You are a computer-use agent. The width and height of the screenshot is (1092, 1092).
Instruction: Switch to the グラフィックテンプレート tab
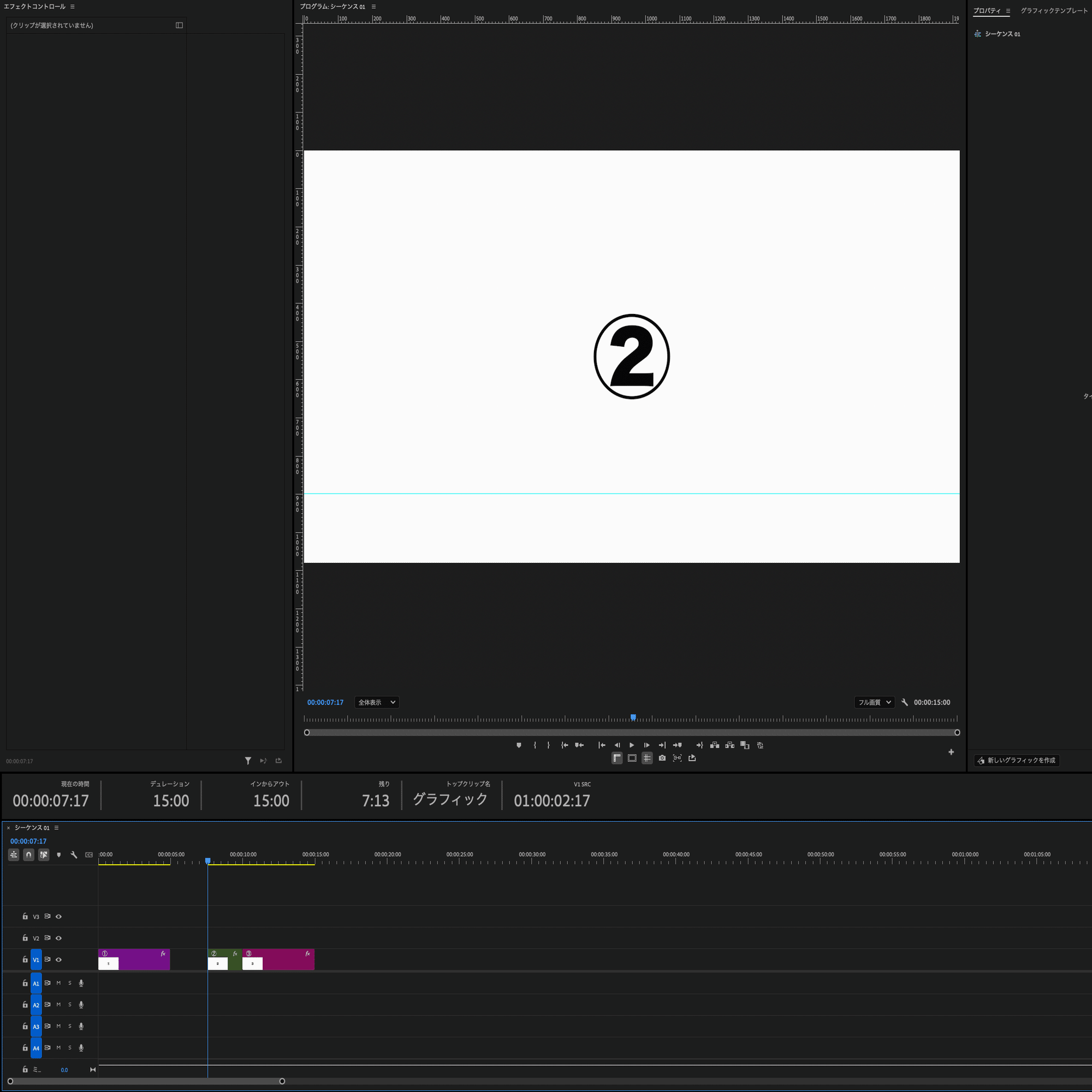click(x=1054, y=11)
